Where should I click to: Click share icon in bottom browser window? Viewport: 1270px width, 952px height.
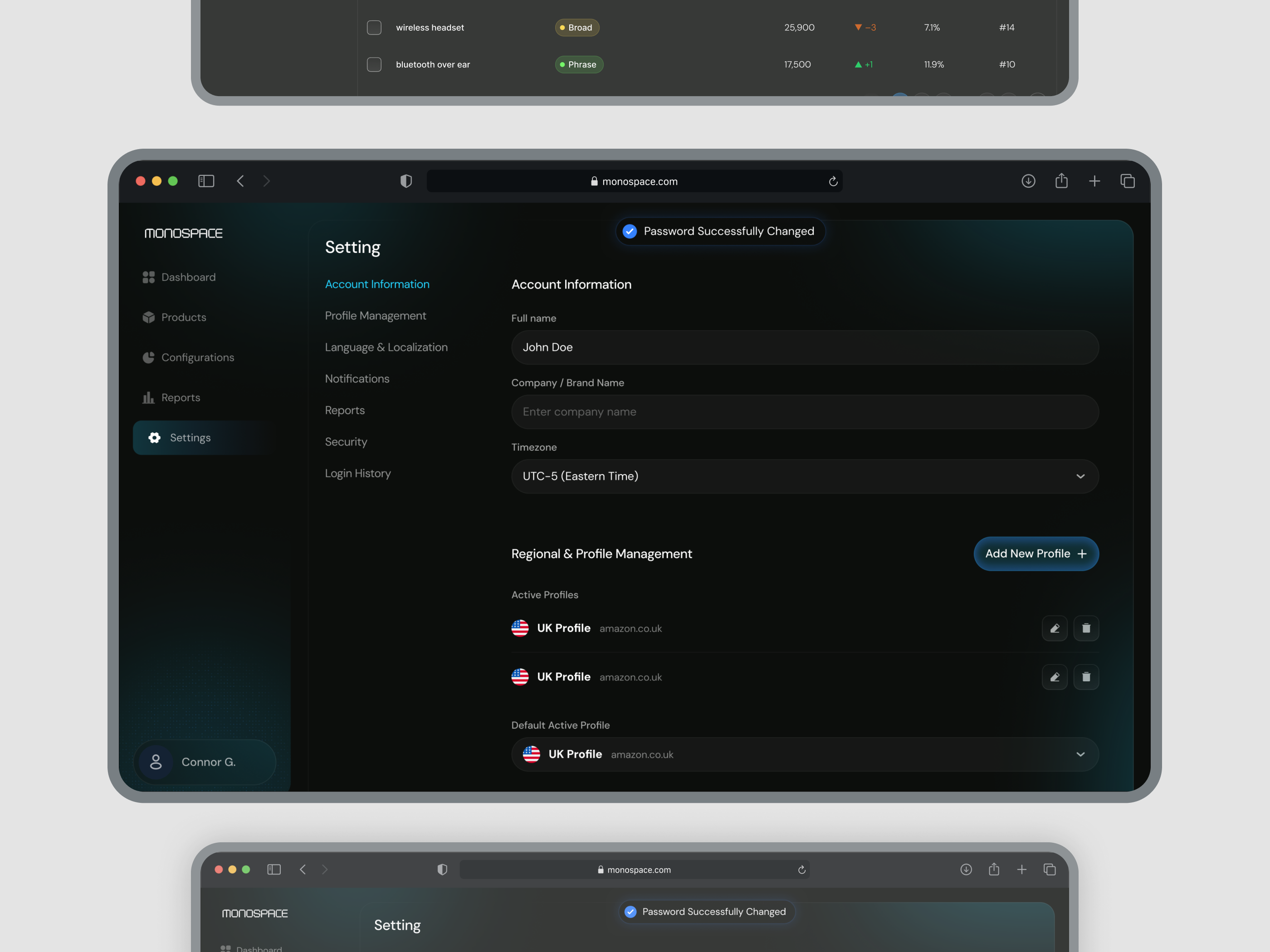pyautogui.click(x=994, y=869)
